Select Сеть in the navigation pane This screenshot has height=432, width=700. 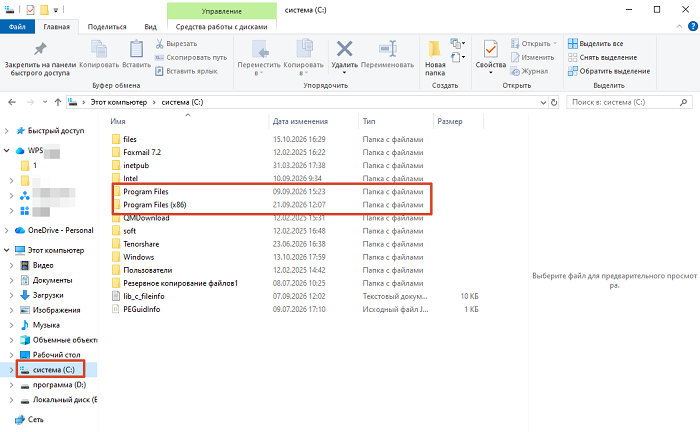coord(35,420)
